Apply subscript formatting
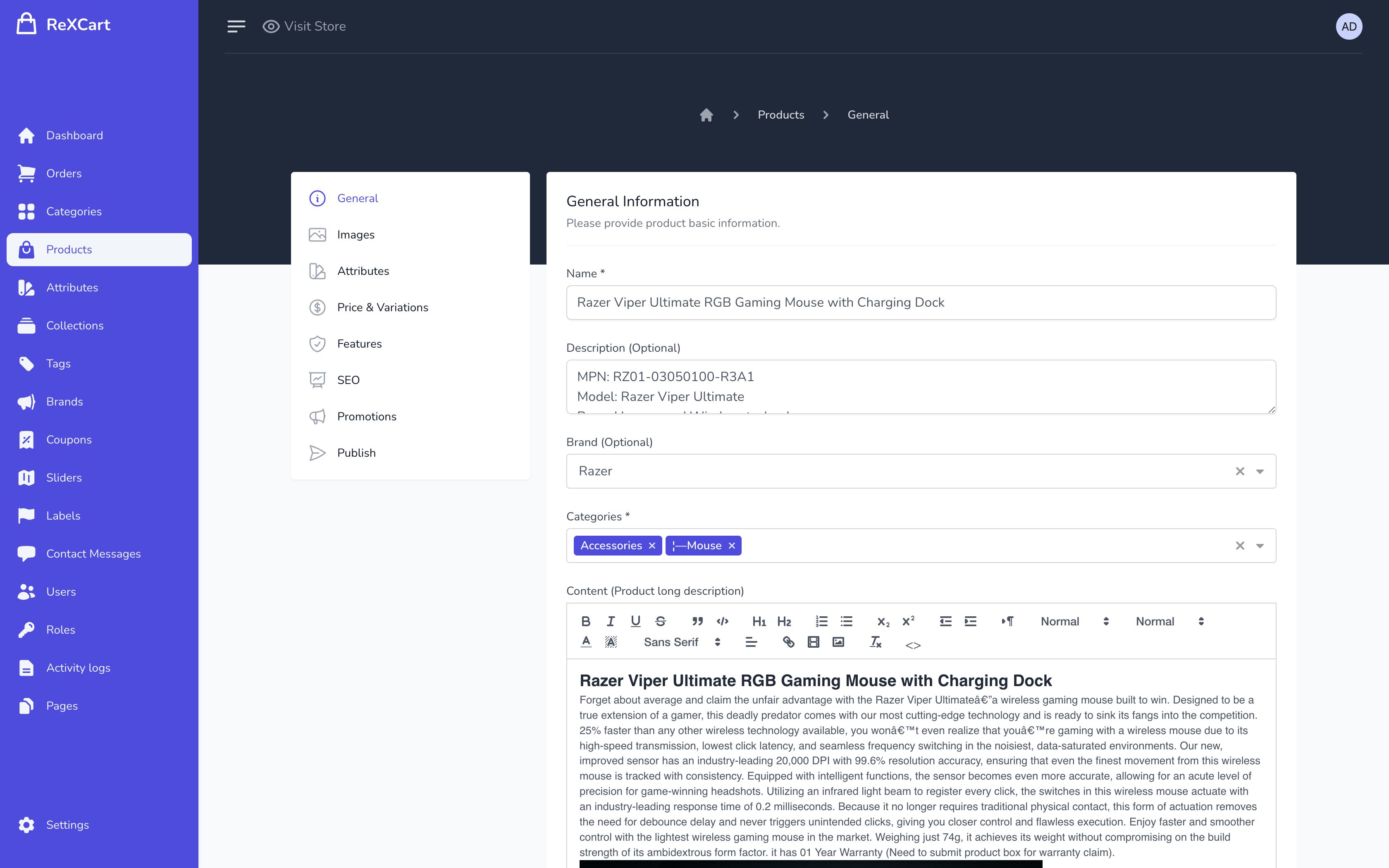This screenshot has height=868, width=1389. (x=883, y=621)
